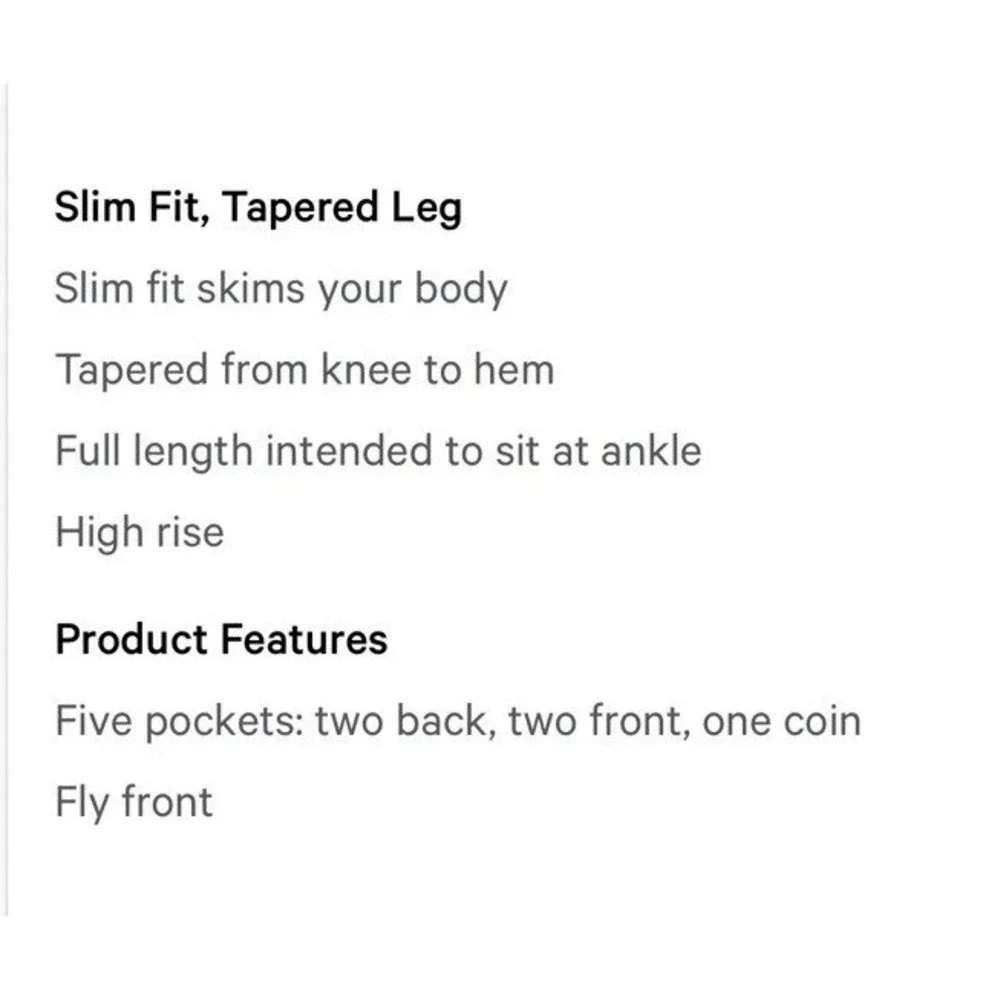Click 'two back' in the pockets line
The height and width of the screenshot is (1000, 1000).
(406, 721)
